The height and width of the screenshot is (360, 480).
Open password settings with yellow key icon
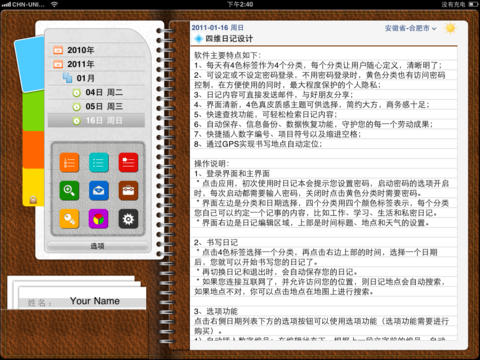(x=69, y=219)
